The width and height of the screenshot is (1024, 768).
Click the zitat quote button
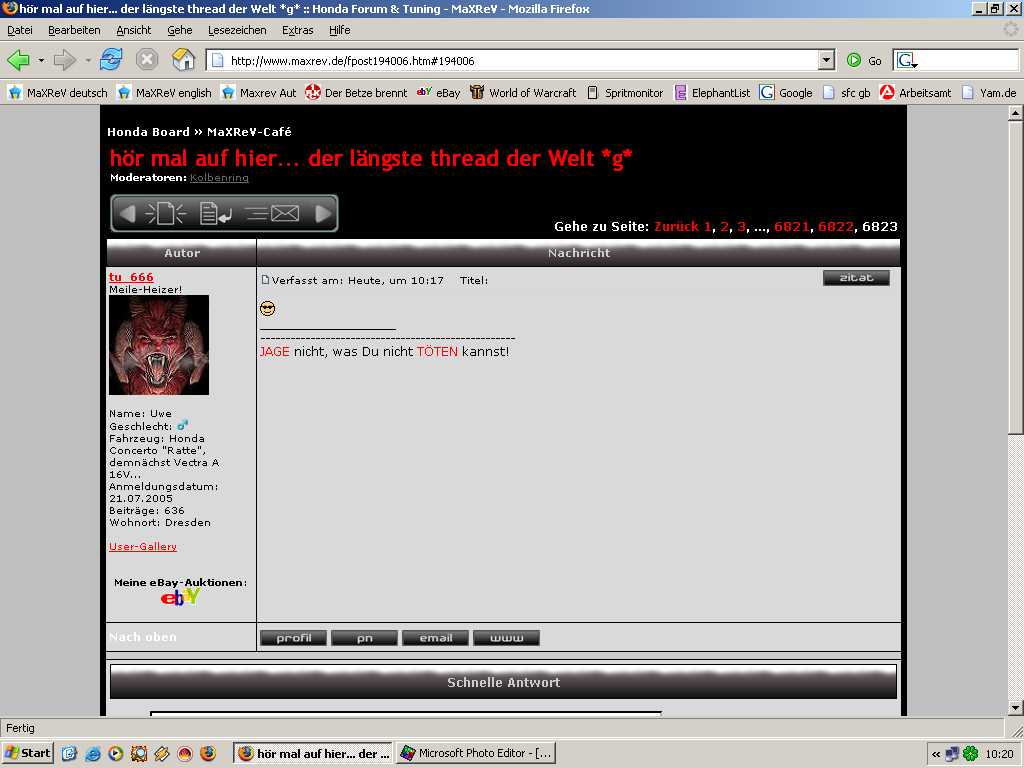856,278
